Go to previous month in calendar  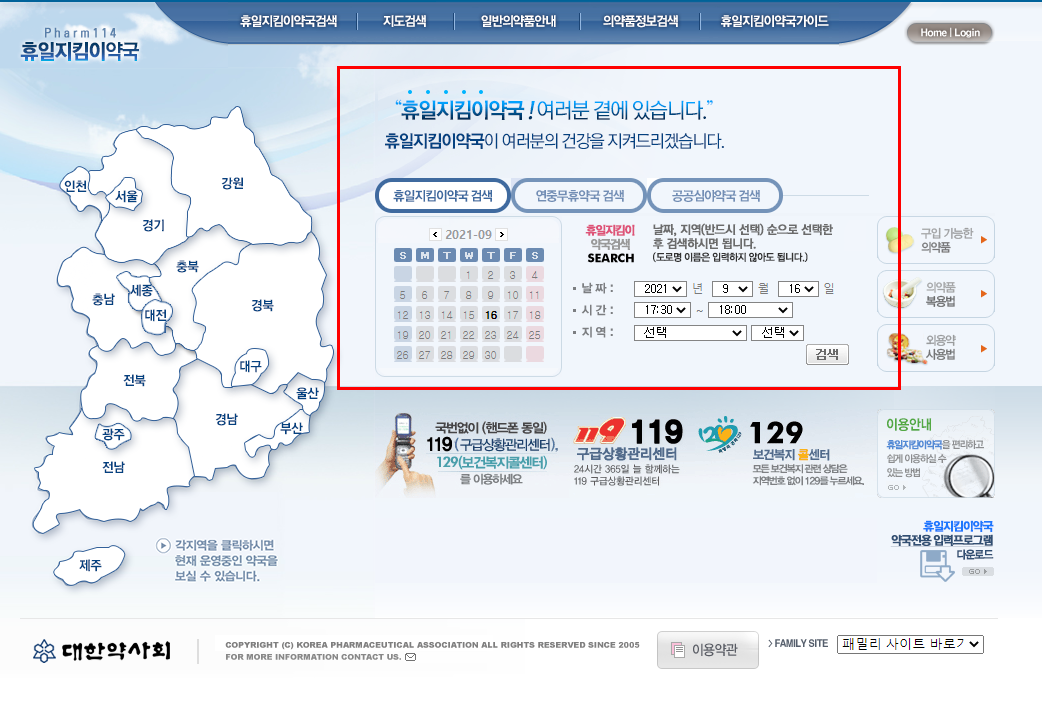[x=435, y=234]
